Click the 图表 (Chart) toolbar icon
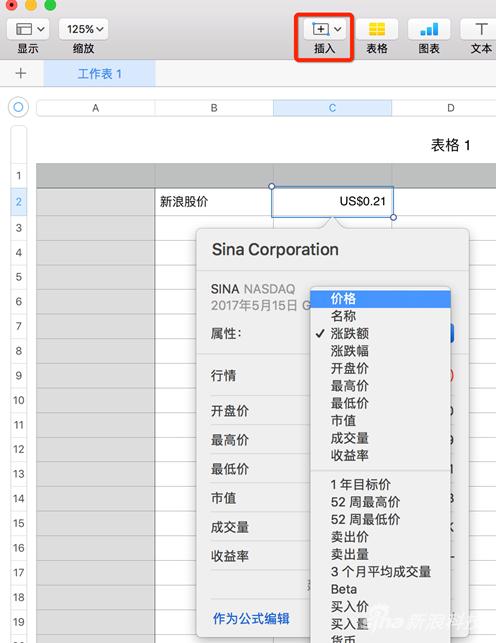The height and width of the screenshot is (643, 496). (429, 29)
